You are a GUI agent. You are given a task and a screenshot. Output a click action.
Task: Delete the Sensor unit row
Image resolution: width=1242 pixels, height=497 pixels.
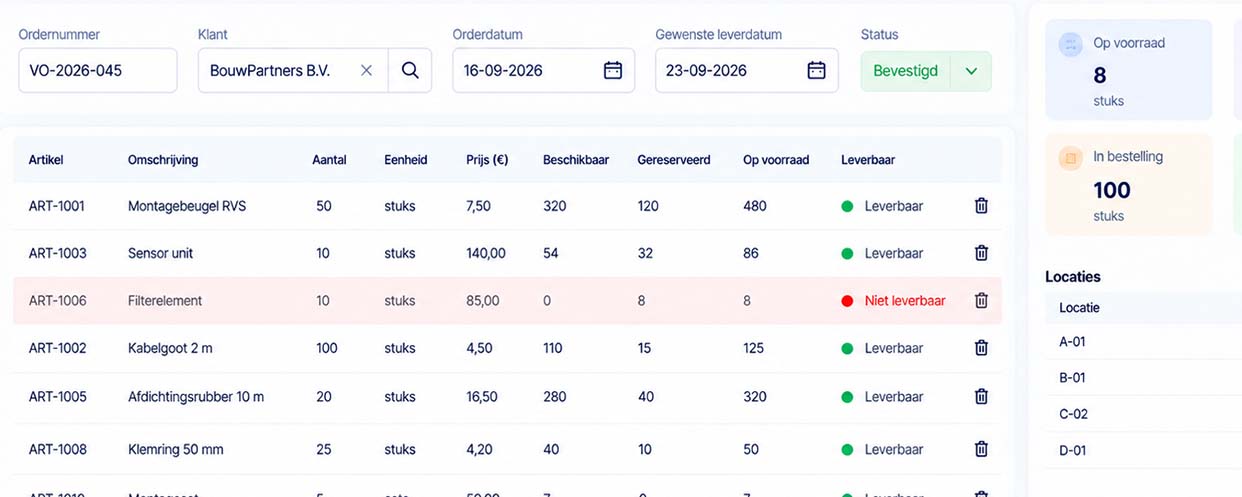(981, 253)
